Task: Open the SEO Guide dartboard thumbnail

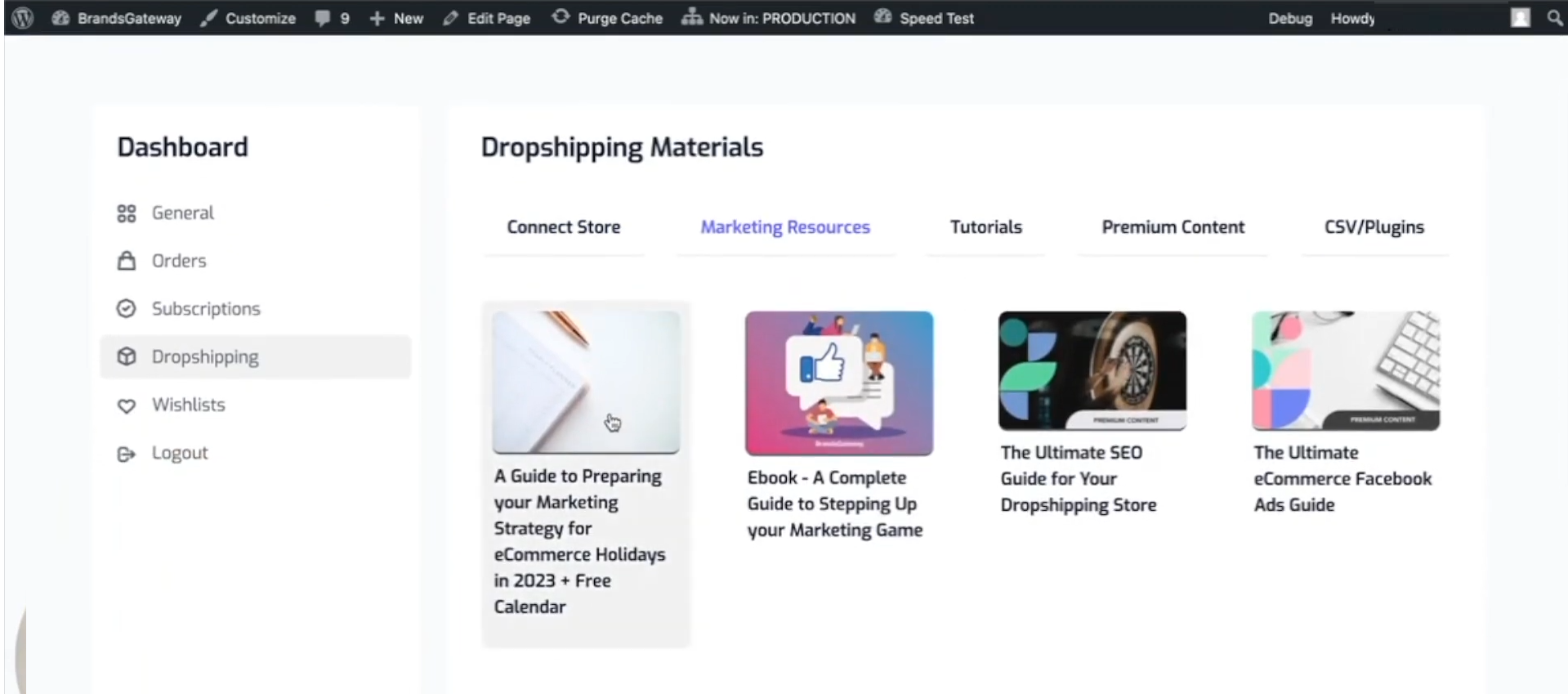Action: pos(1092,370)
